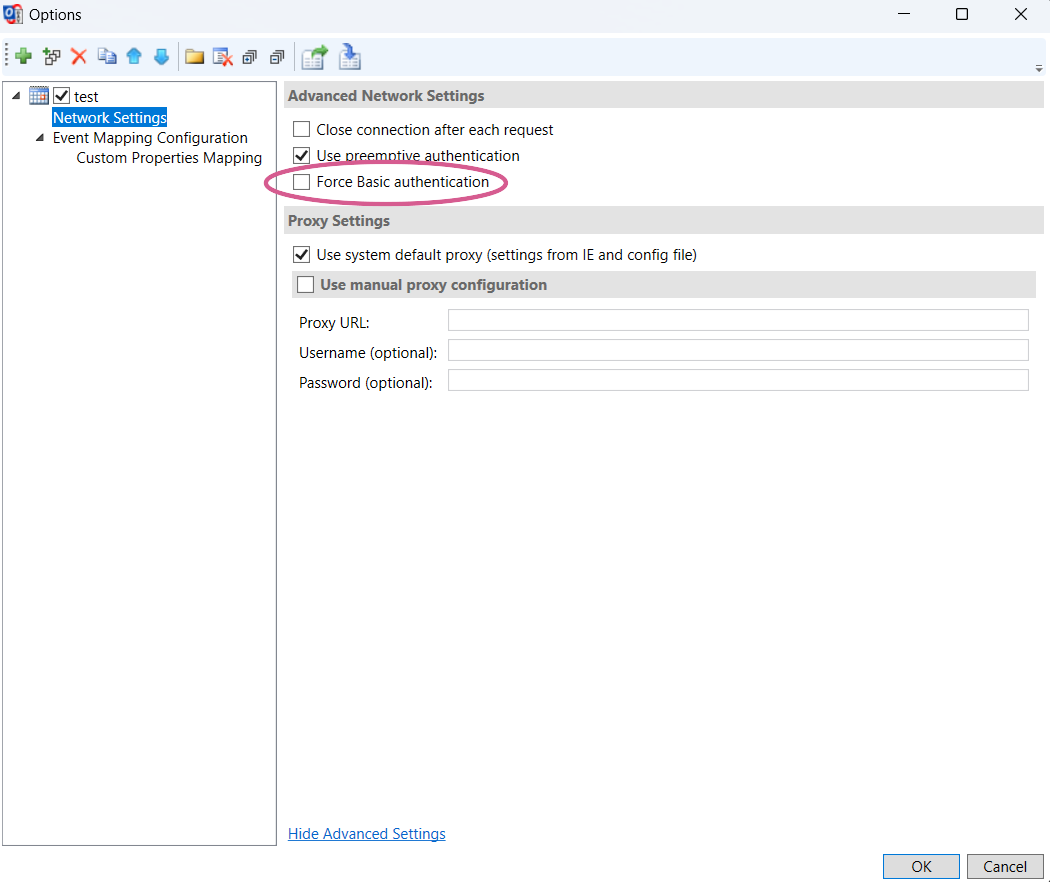
Task: Click the export profiles icon with green arrow
Action: point(315,57)
